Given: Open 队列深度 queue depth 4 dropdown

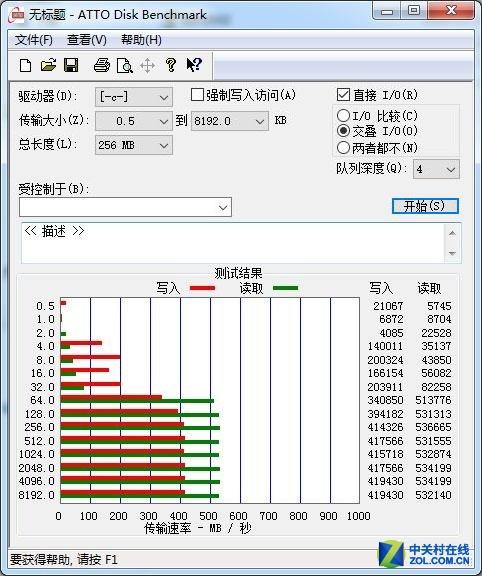Looking at the screenshot, I should click(436, 169).
